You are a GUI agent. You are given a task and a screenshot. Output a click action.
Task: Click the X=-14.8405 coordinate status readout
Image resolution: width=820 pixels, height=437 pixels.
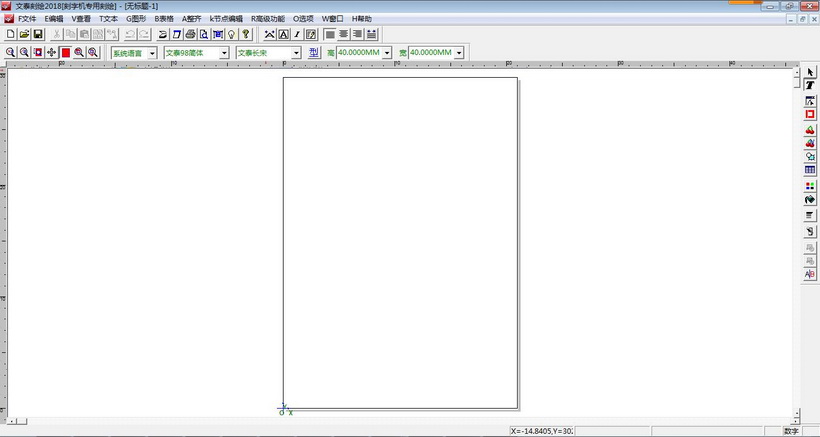[542, 431]
